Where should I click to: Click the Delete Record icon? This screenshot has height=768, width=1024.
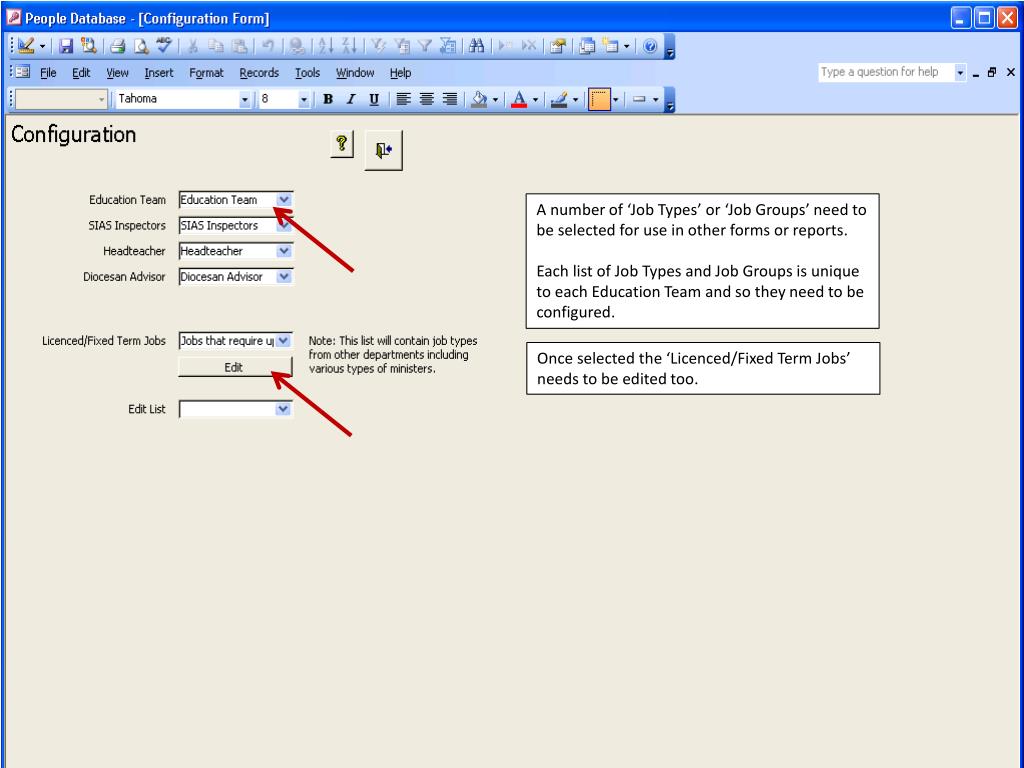coord(529,46)
